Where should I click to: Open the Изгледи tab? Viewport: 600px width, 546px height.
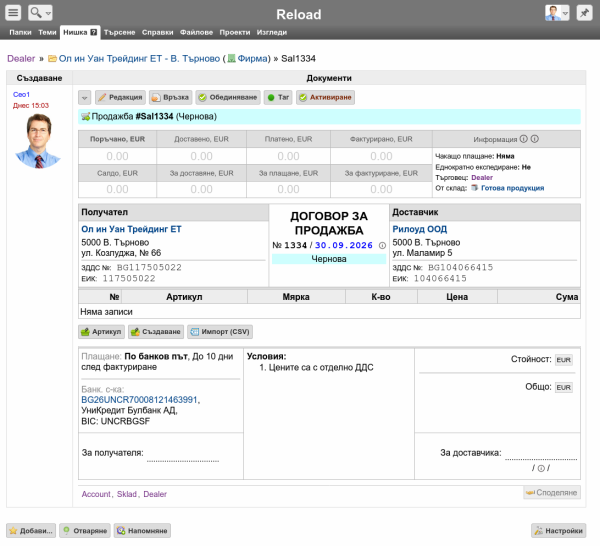[x=272, y=33]
